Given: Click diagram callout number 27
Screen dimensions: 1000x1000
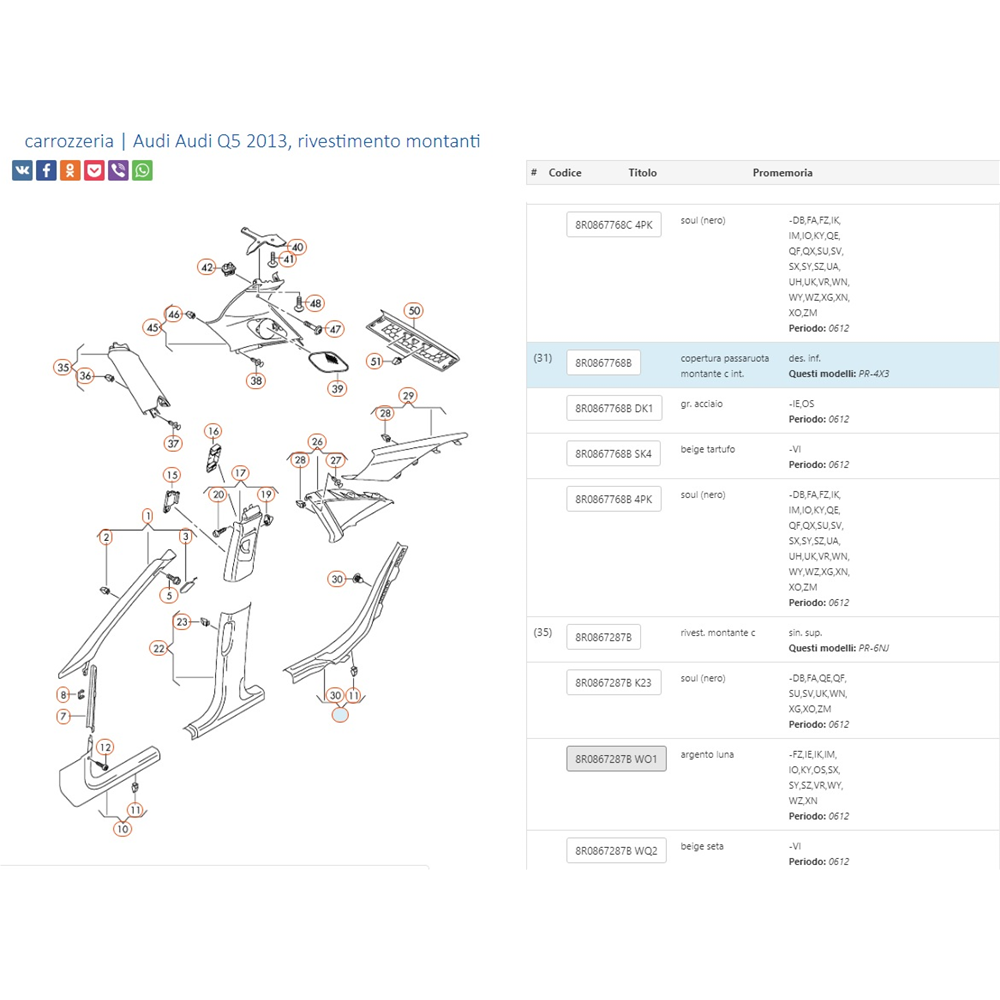Looking at the screenshot, I should coord(335,460).
